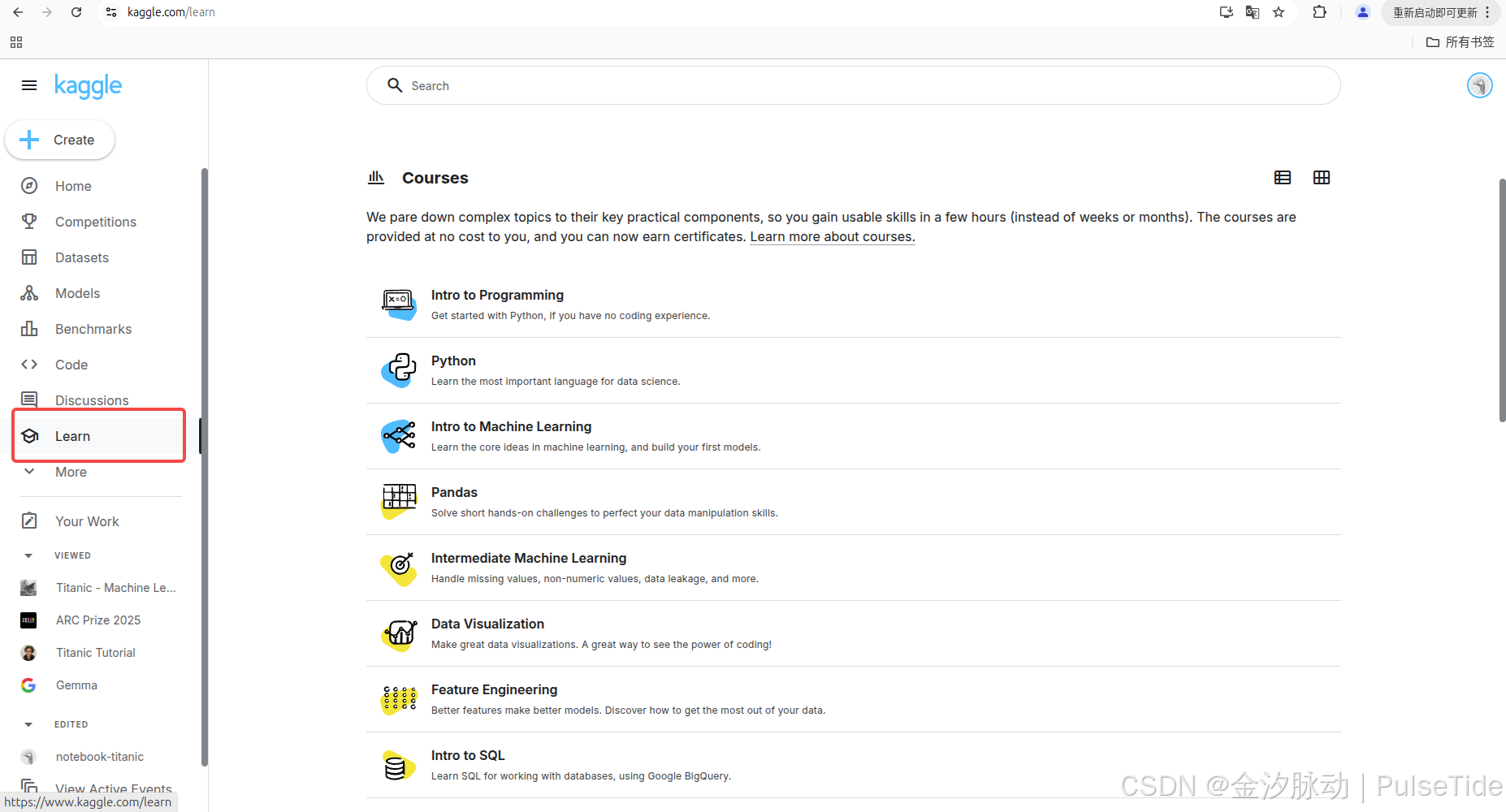Click the Courses heading icon

pyautogui.click(x=376, y=177)
